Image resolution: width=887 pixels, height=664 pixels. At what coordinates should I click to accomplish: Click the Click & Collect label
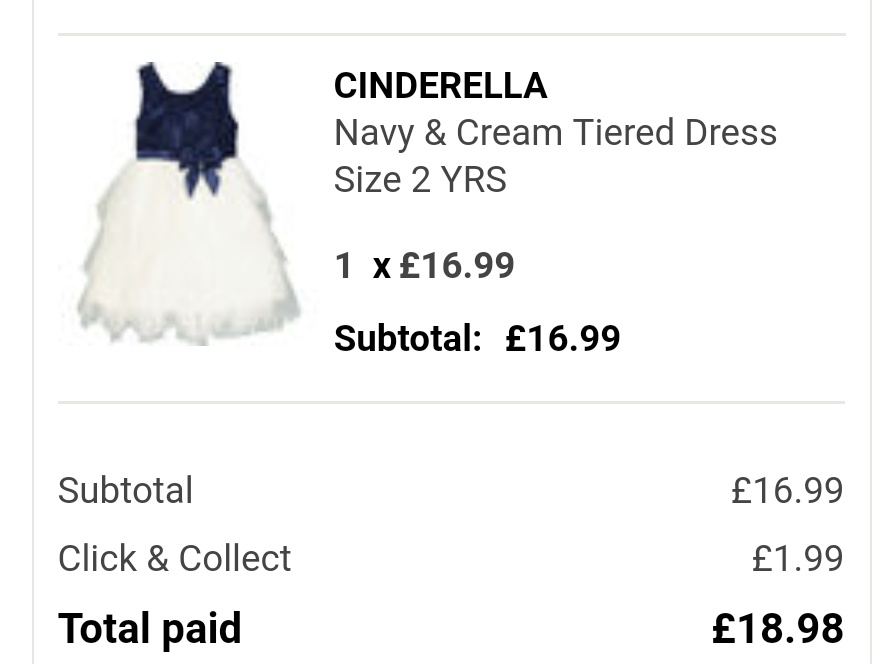[174, 559]
